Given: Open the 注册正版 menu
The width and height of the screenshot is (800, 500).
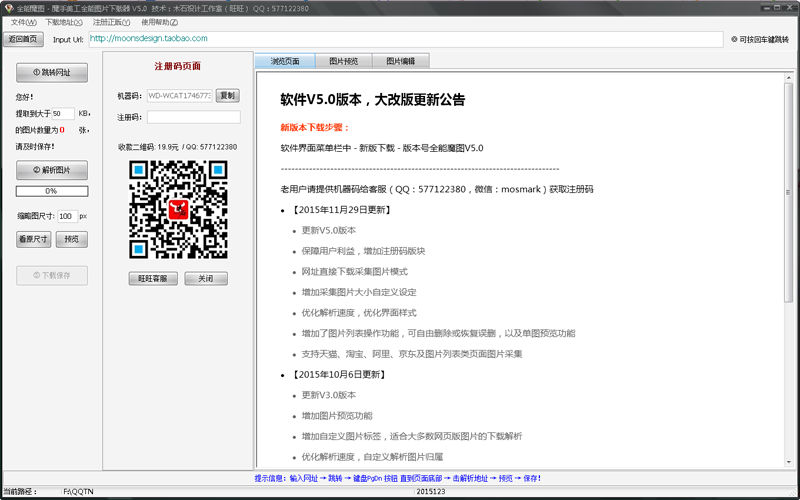Looking at the screenshot, I should 110,22.
